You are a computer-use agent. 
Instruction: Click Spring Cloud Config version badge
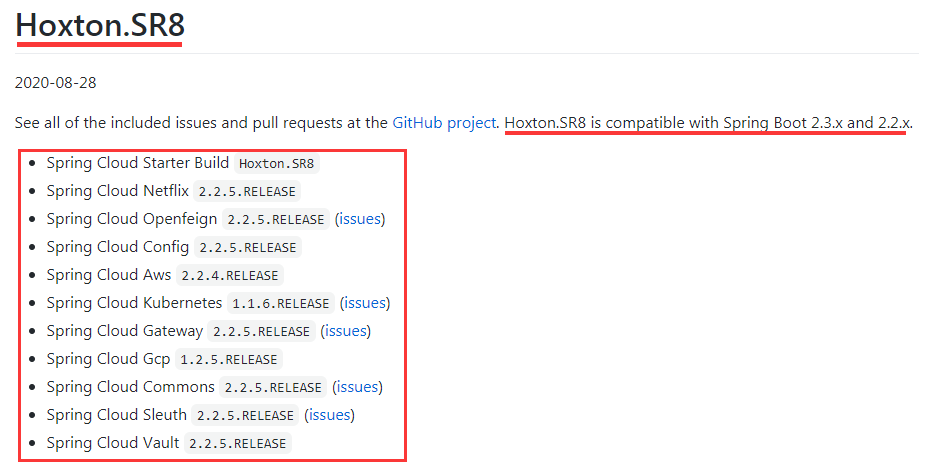coord(248,247)
